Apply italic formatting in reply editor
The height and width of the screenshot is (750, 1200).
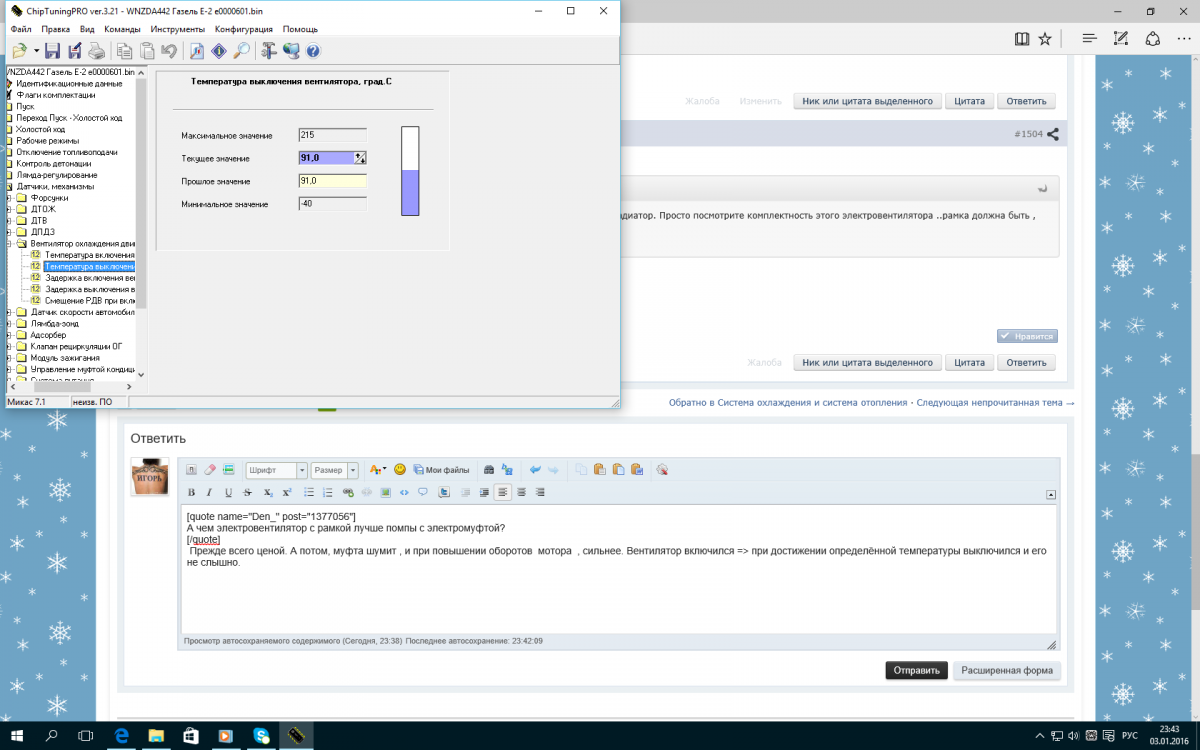pos(209,492)
